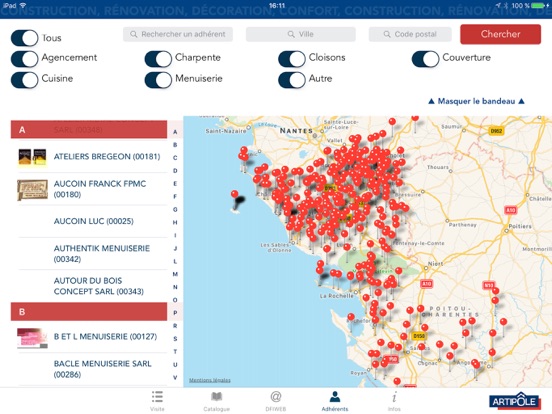Select the Nantes city label on map
This screenshot has width=552, height=414.
click(x=296, y=131)
